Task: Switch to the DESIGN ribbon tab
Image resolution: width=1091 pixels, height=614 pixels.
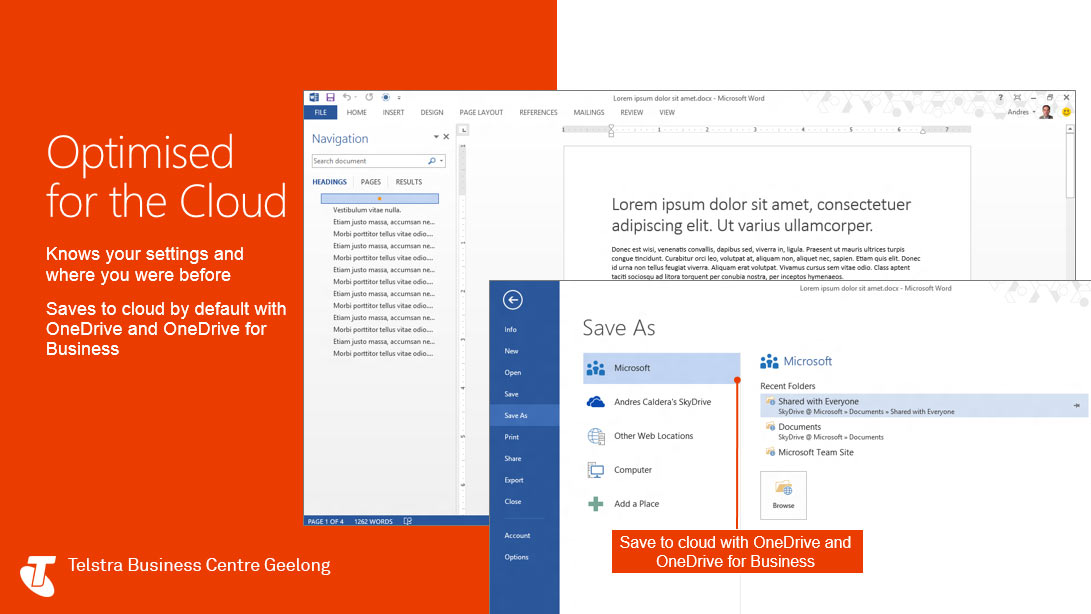Action: [431, 112]
